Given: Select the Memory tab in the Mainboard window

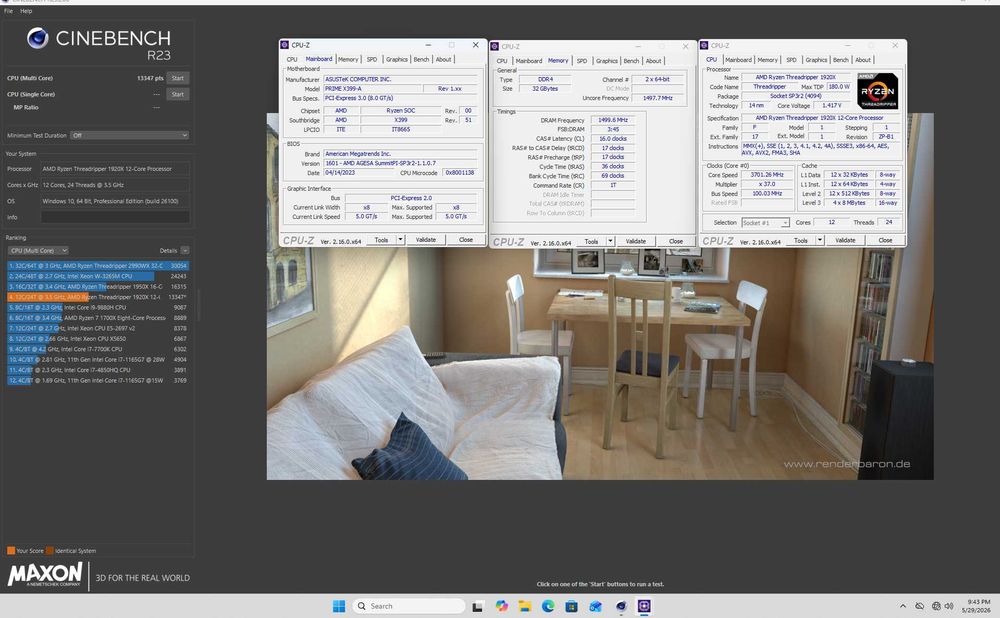Looking at the screenshot, I should coord(348,59).
